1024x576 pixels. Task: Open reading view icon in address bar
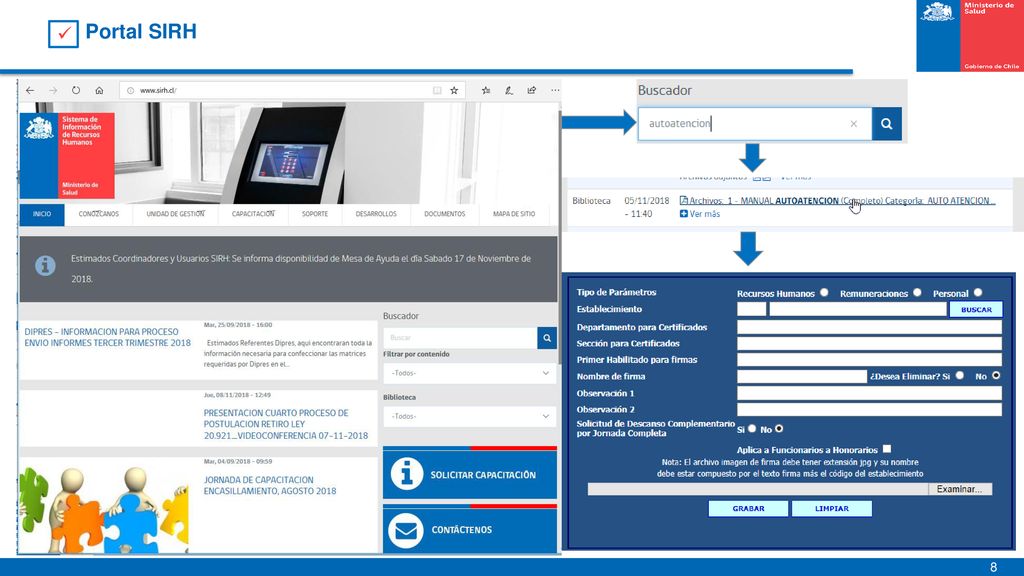coord(437,90)
